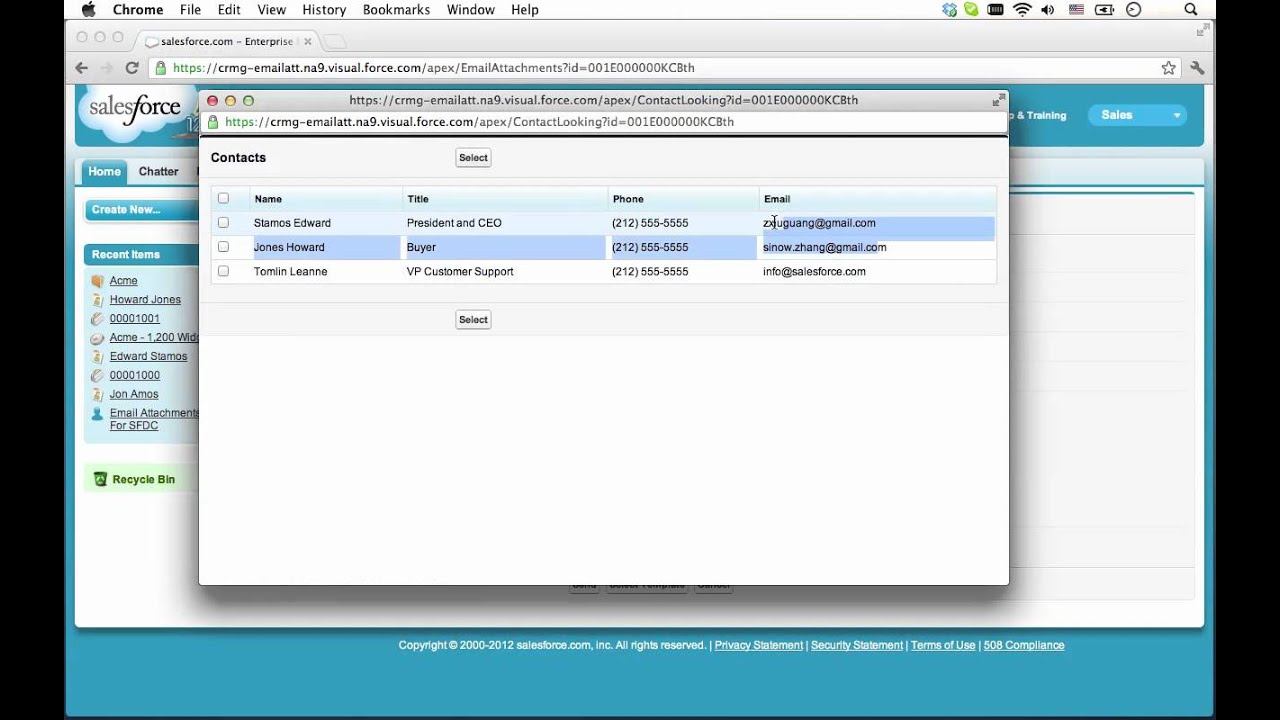Open Edward Stamos in Recent Items
The height and width of the screenshot is (720, 1280).
click(x=148, y=357)
